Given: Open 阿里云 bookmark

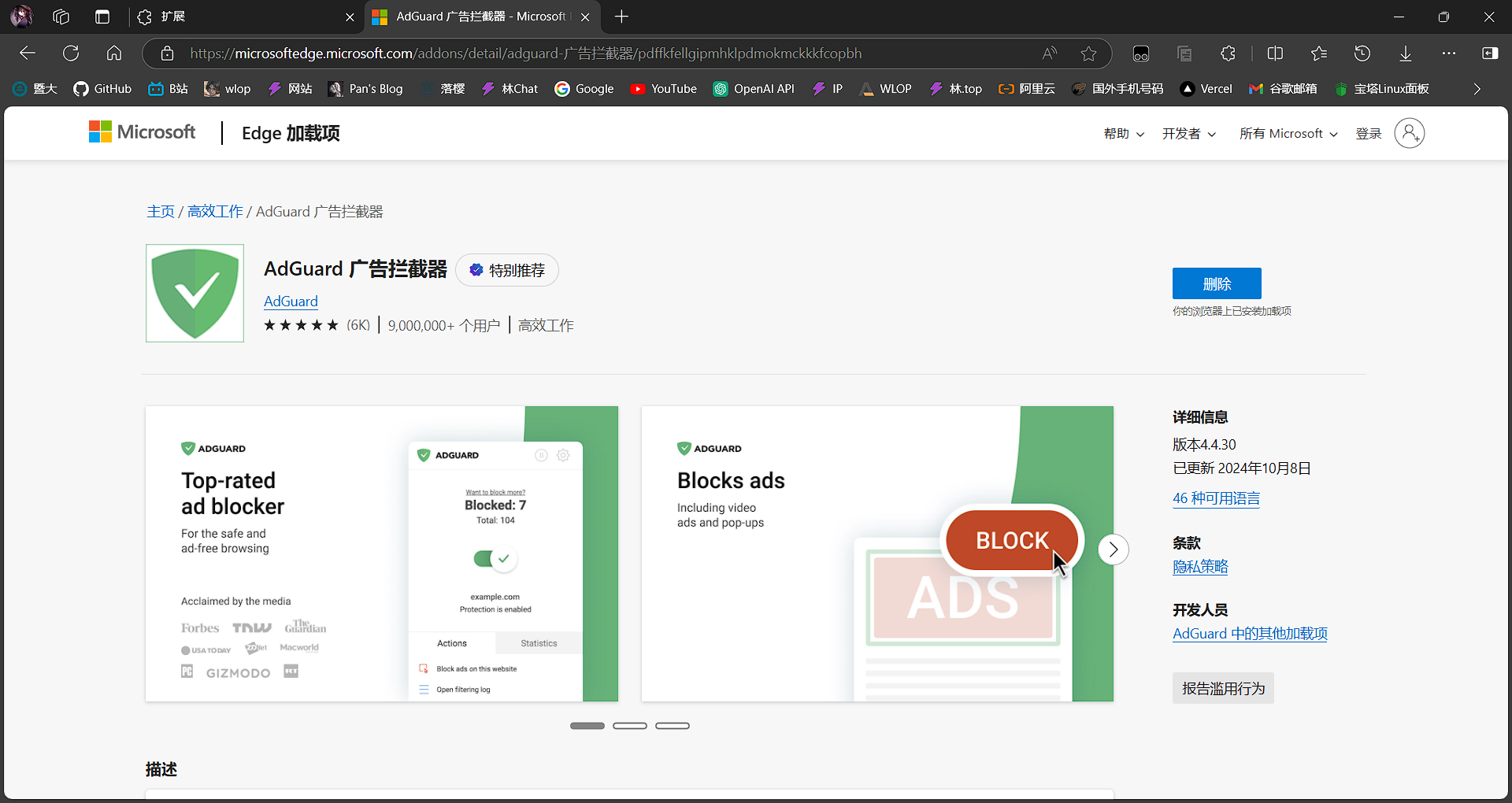Looking at the screenshot, I should pos(1027,89).
